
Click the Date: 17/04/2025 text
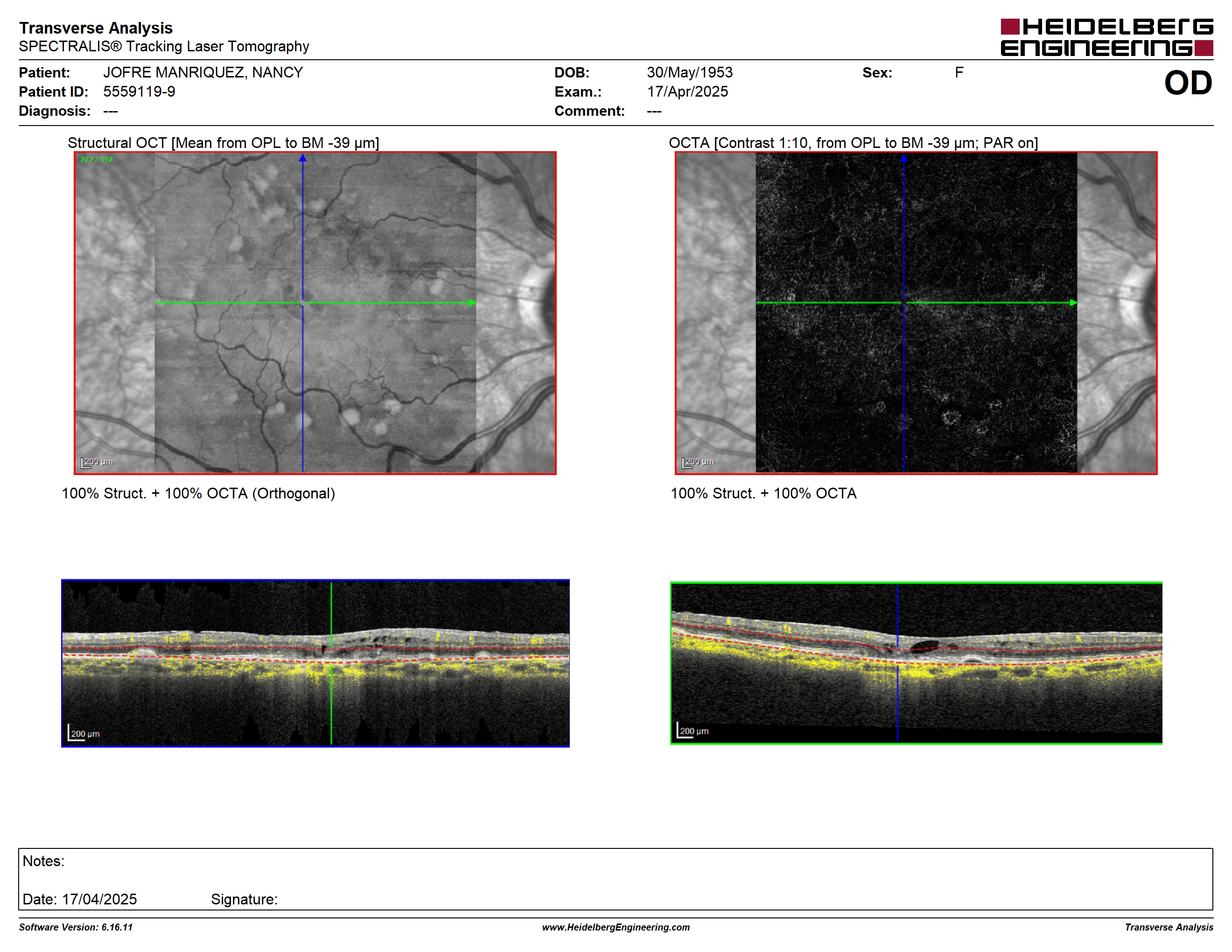[x=79, y=899]
